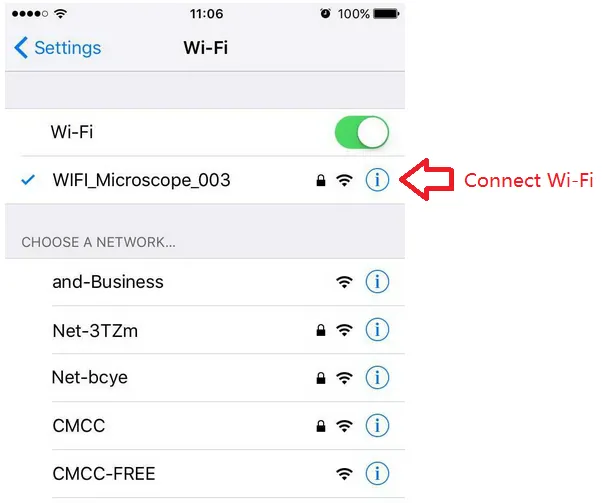Tap the alarm clock status icon

(325, 14)
